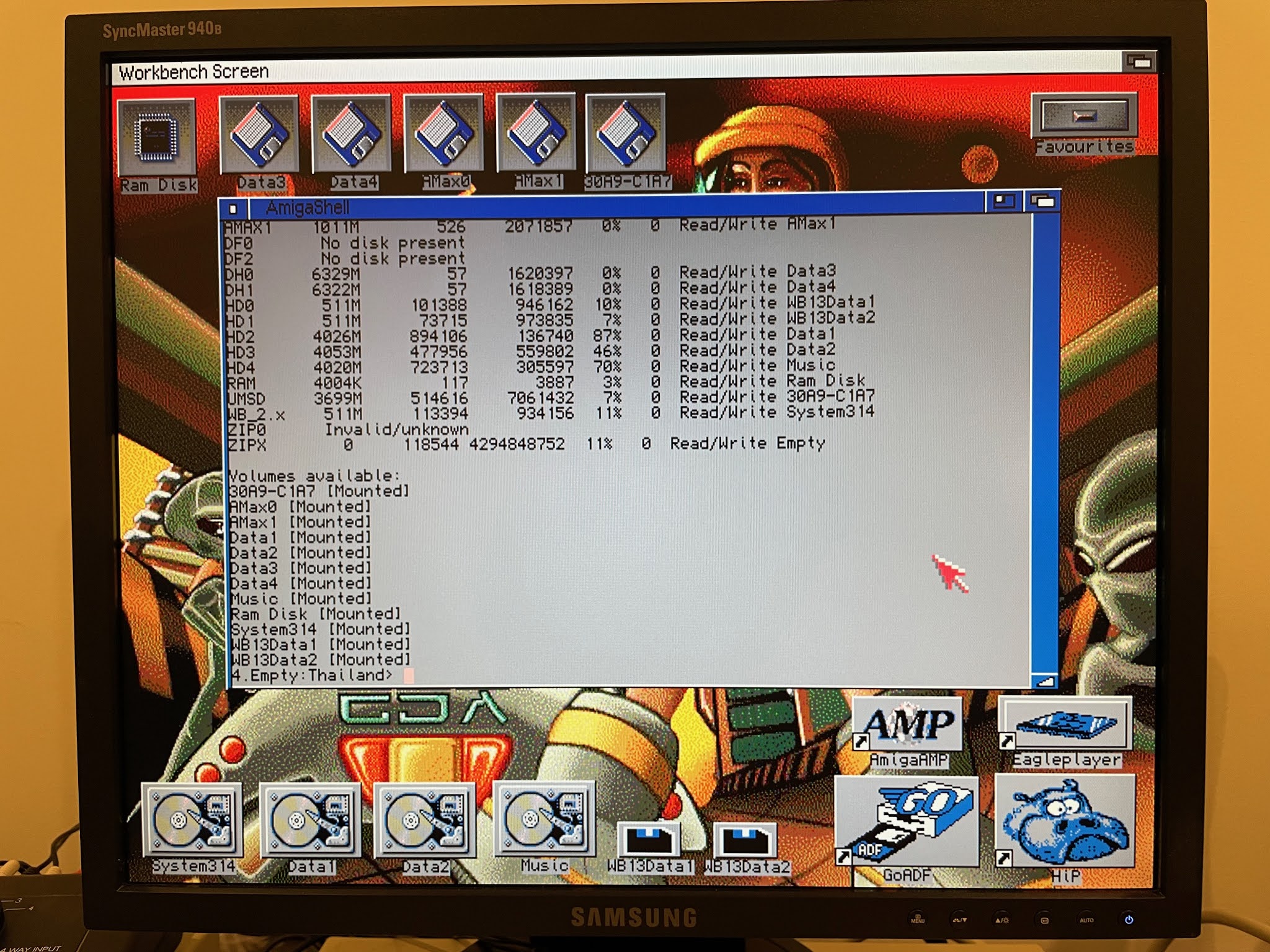The height and width of the screenshot is (952, 1270).
Task: Open the AMax1 volume icon
Action: [x=536, y=134]
